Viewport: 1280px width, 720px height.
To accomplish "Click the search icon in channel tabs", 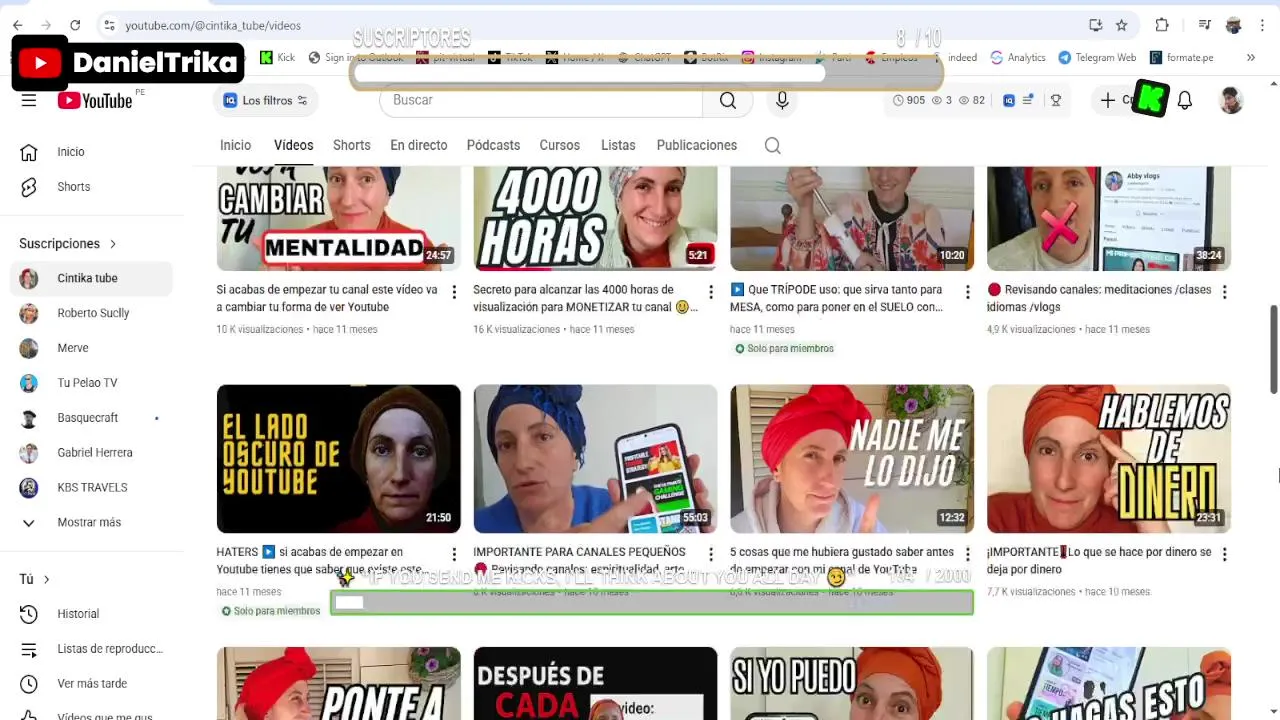I will [x=772, y=145].
